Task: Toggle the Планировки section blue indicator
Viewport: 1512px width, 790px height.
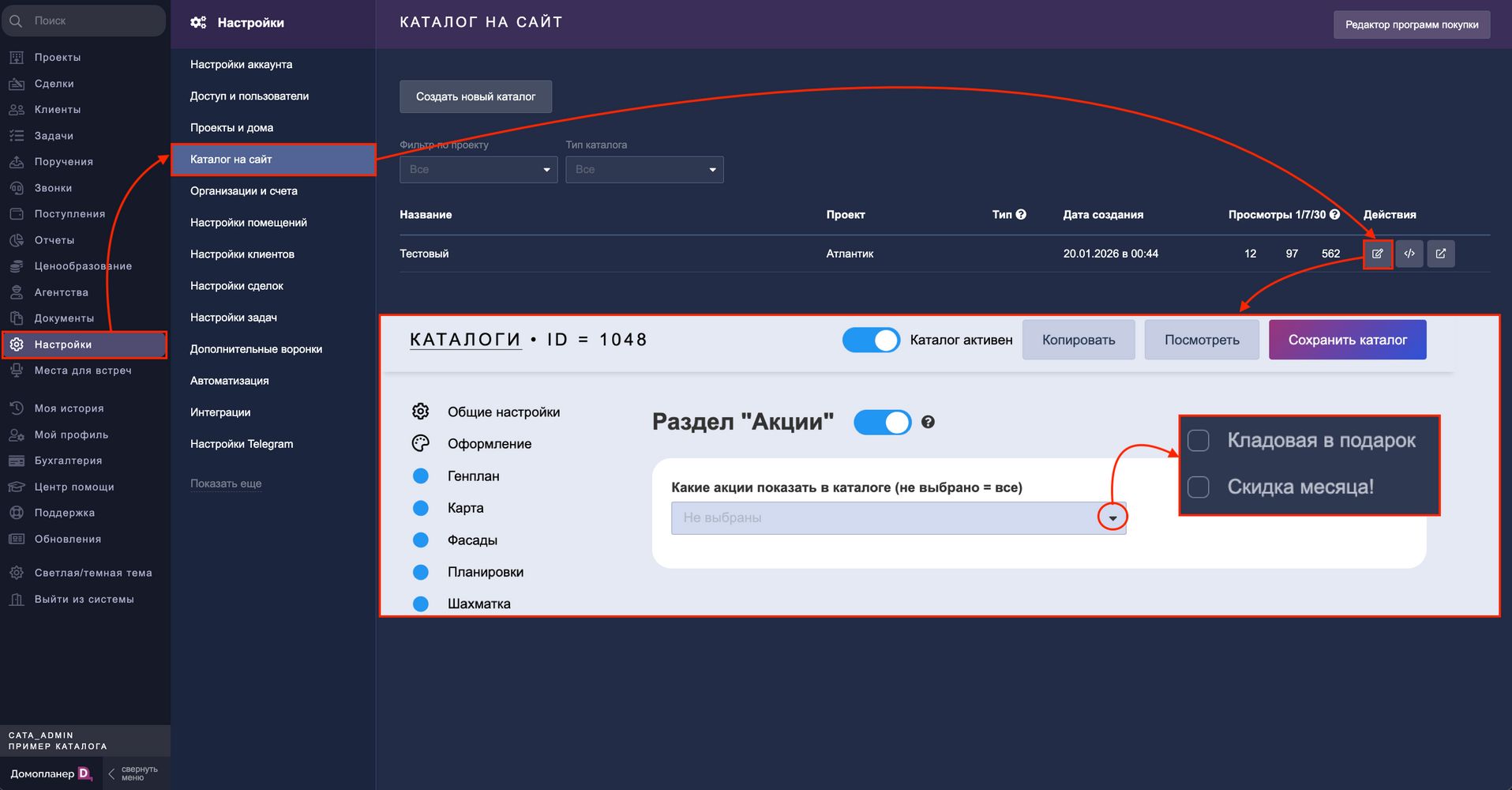Action: click(421, 572)
